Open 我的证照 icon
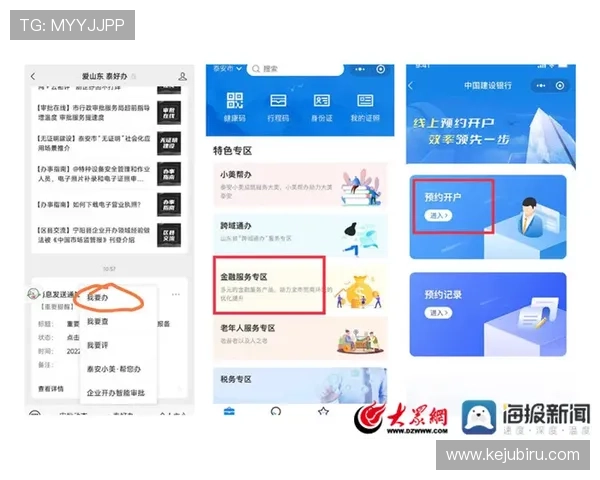600x480 pixels. click(365, 101)
